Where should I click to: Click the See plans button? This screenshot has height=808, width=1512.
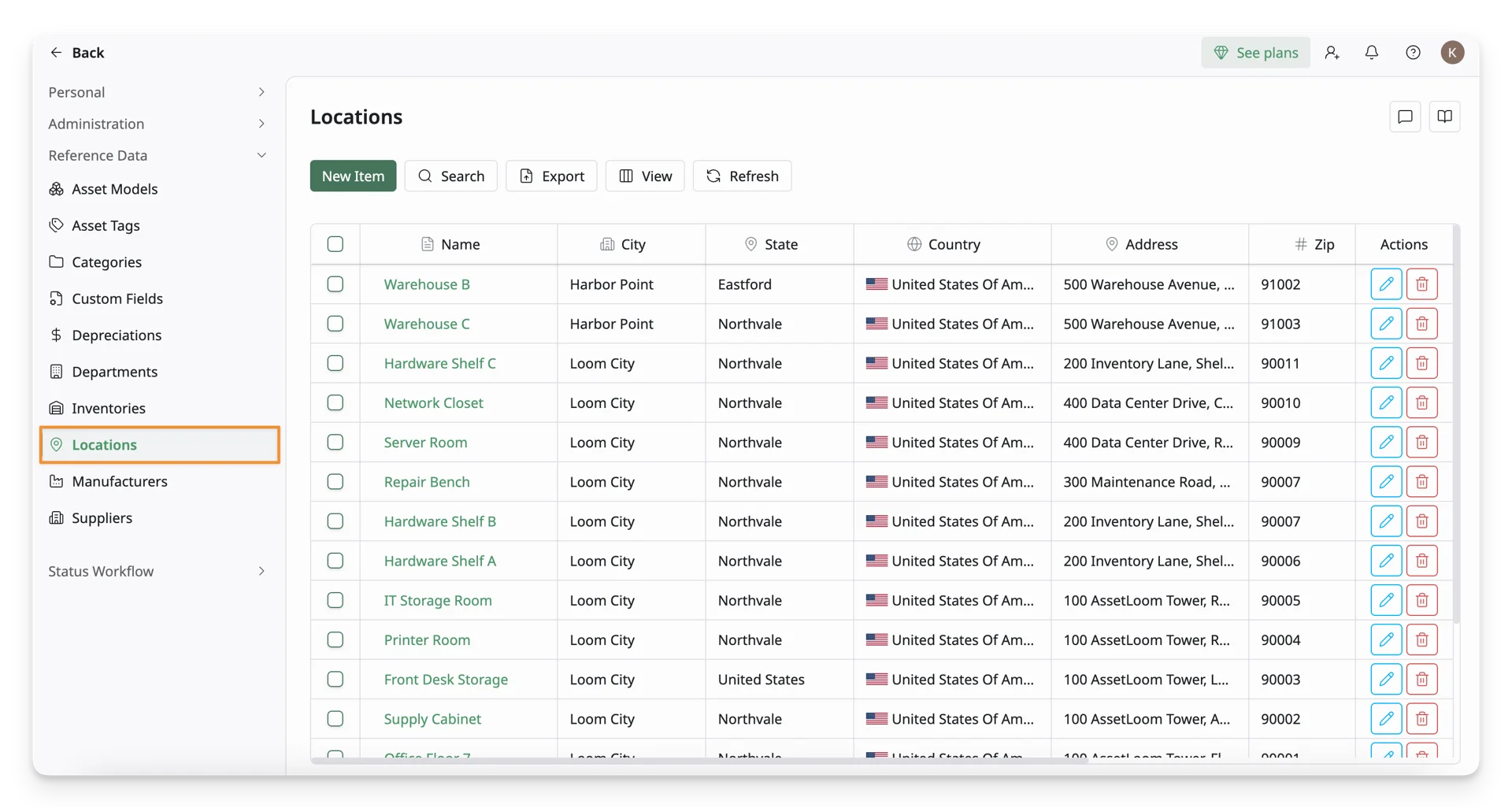coord(1255,52)
